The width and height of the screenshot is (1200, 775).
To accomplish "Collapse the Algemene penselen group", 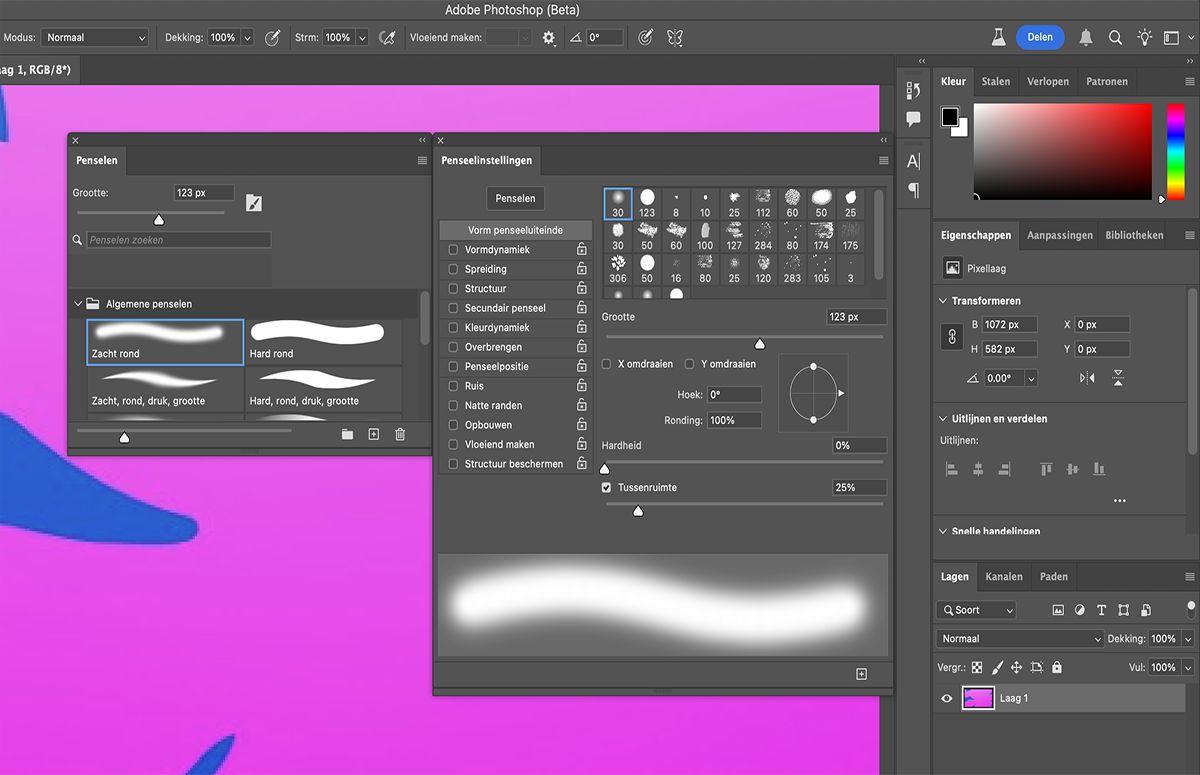I will coord(78,304).
